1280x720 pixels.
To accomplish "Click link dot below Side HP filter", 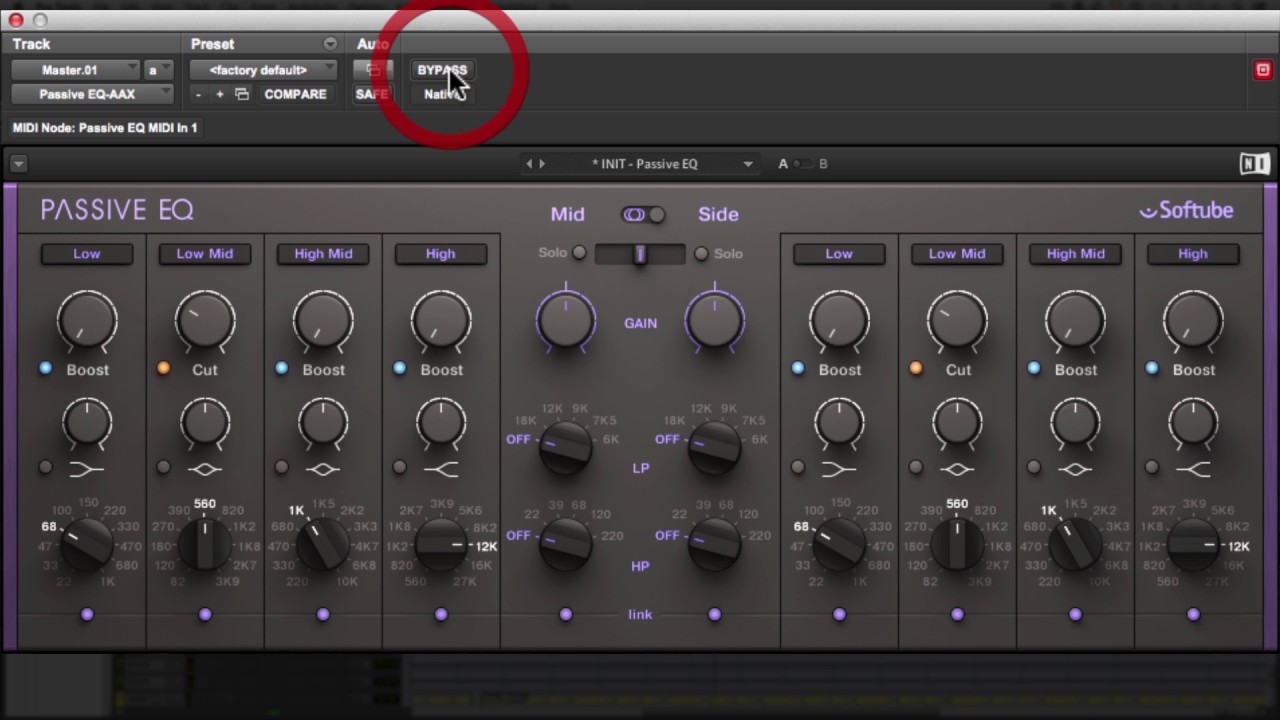I will click(714, 614).
